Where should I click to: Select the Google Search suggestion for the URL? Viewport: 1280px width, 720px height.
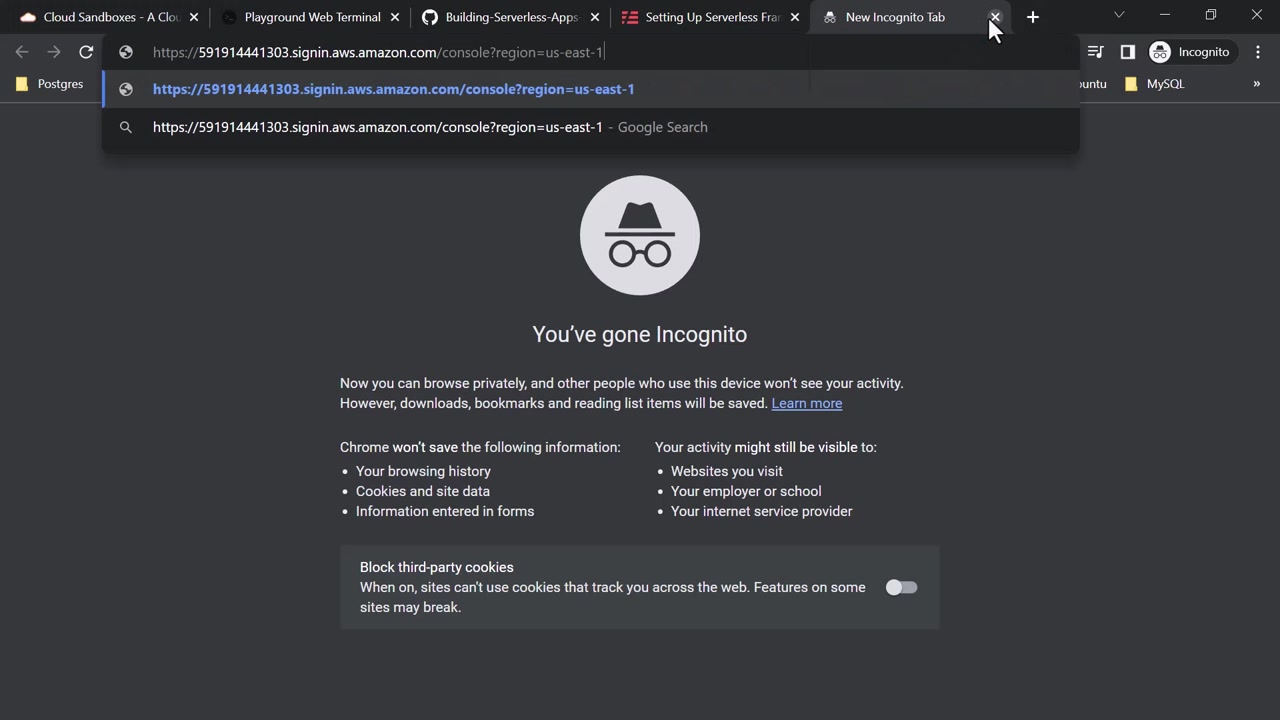point(430,127)
